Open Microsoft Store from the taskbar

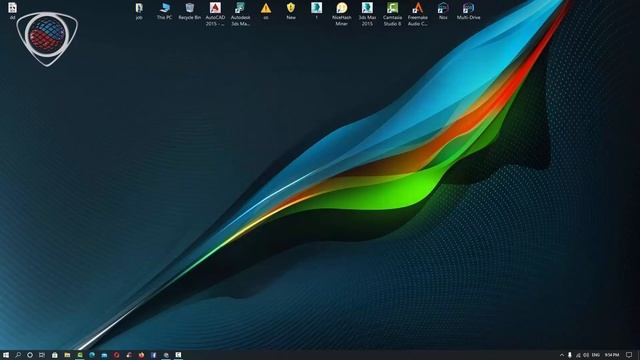click(54, 355)
